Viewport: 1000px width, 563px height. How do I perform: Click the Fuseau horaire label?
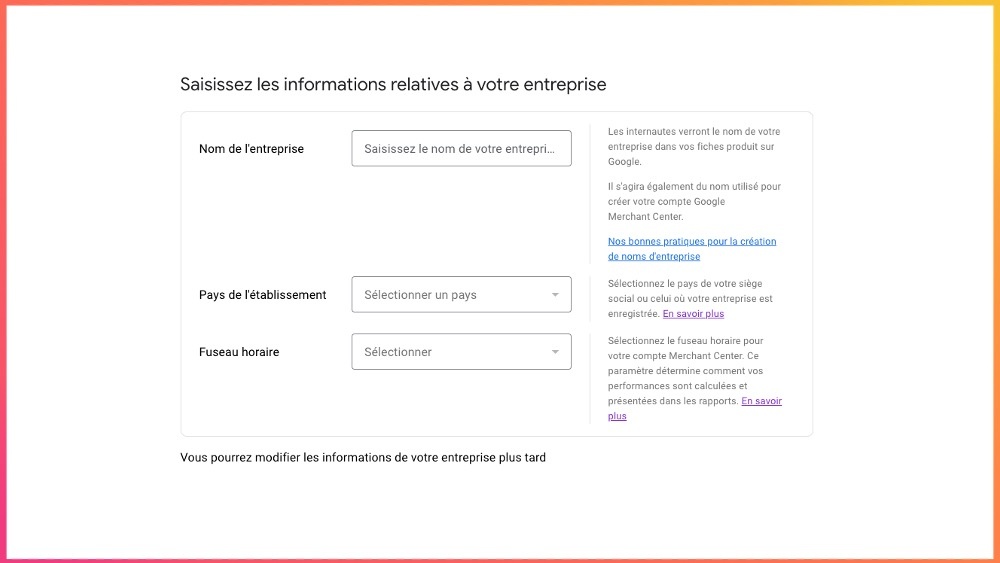click(239, 352)
